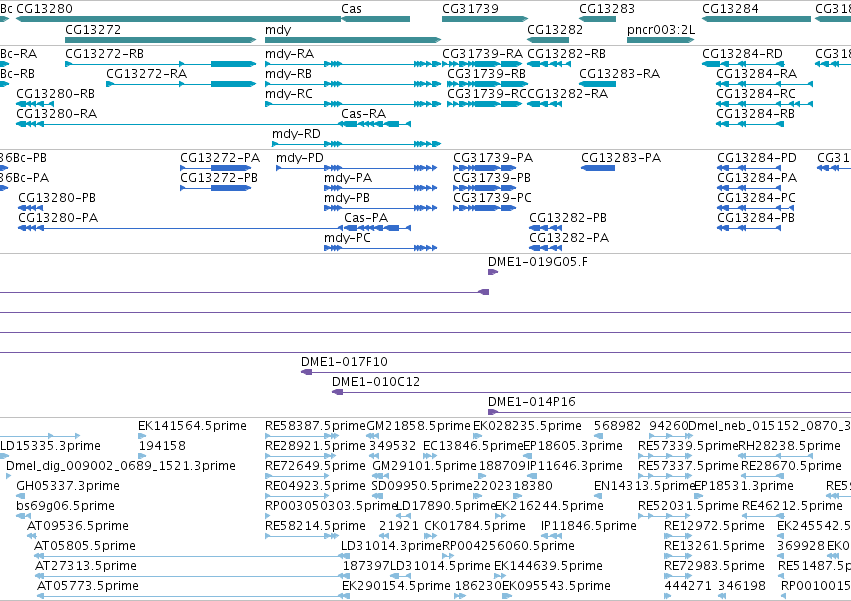Click EST LD15335.3prime label

tap(50, 446)
